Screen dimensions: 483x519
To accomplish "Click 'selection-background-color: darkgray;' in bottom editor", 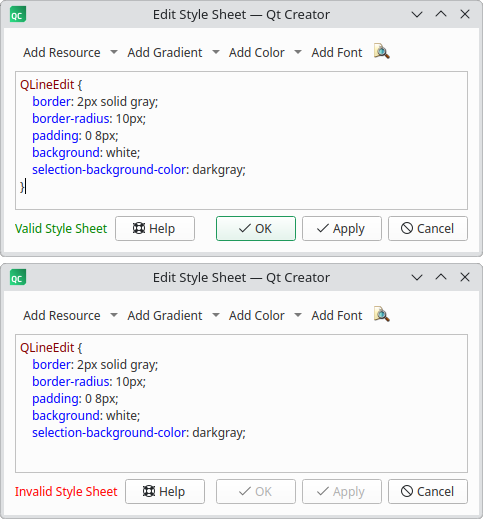I will pyautogui.click(x=139, y=433).
